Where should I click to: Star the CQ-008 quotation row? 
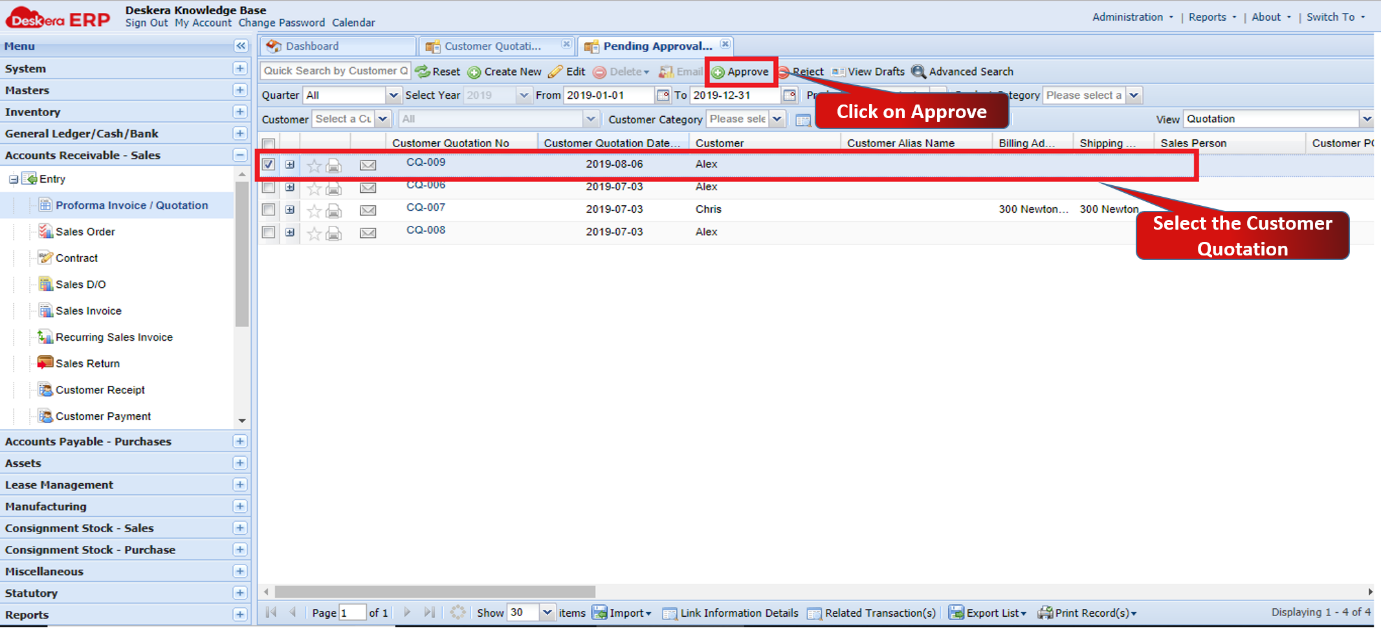coord(314,233)
